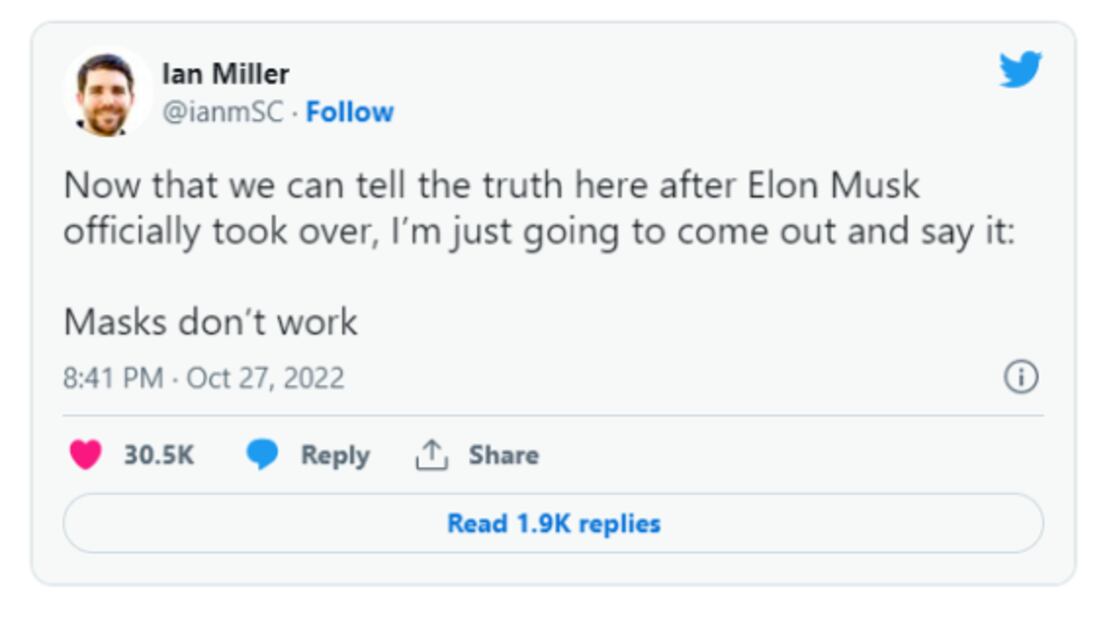
Task: Open the info circle icon beside the timestamp
Action: 1020,377
